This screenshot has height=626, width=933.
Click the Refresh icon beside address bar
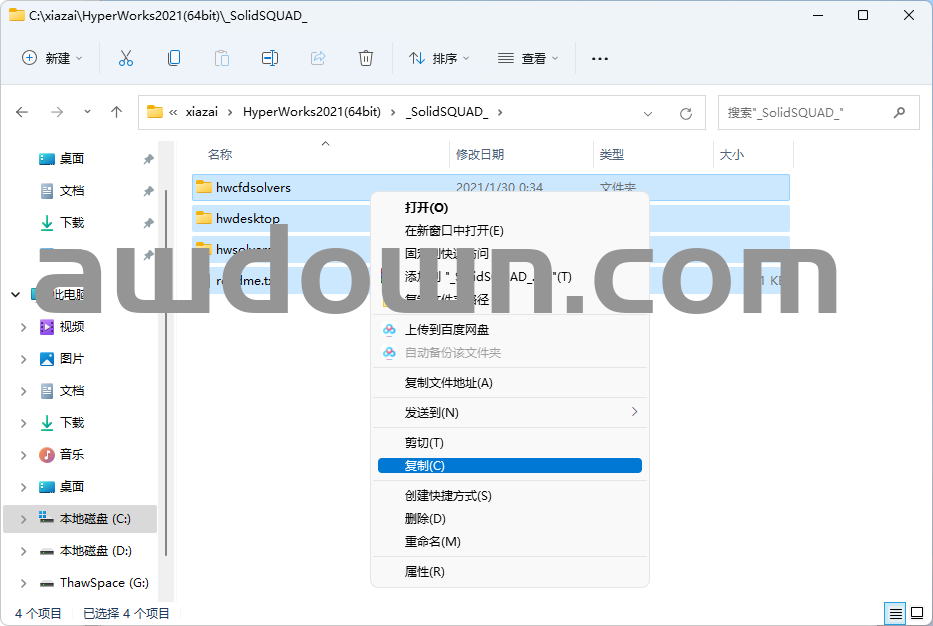pos(686,113)
